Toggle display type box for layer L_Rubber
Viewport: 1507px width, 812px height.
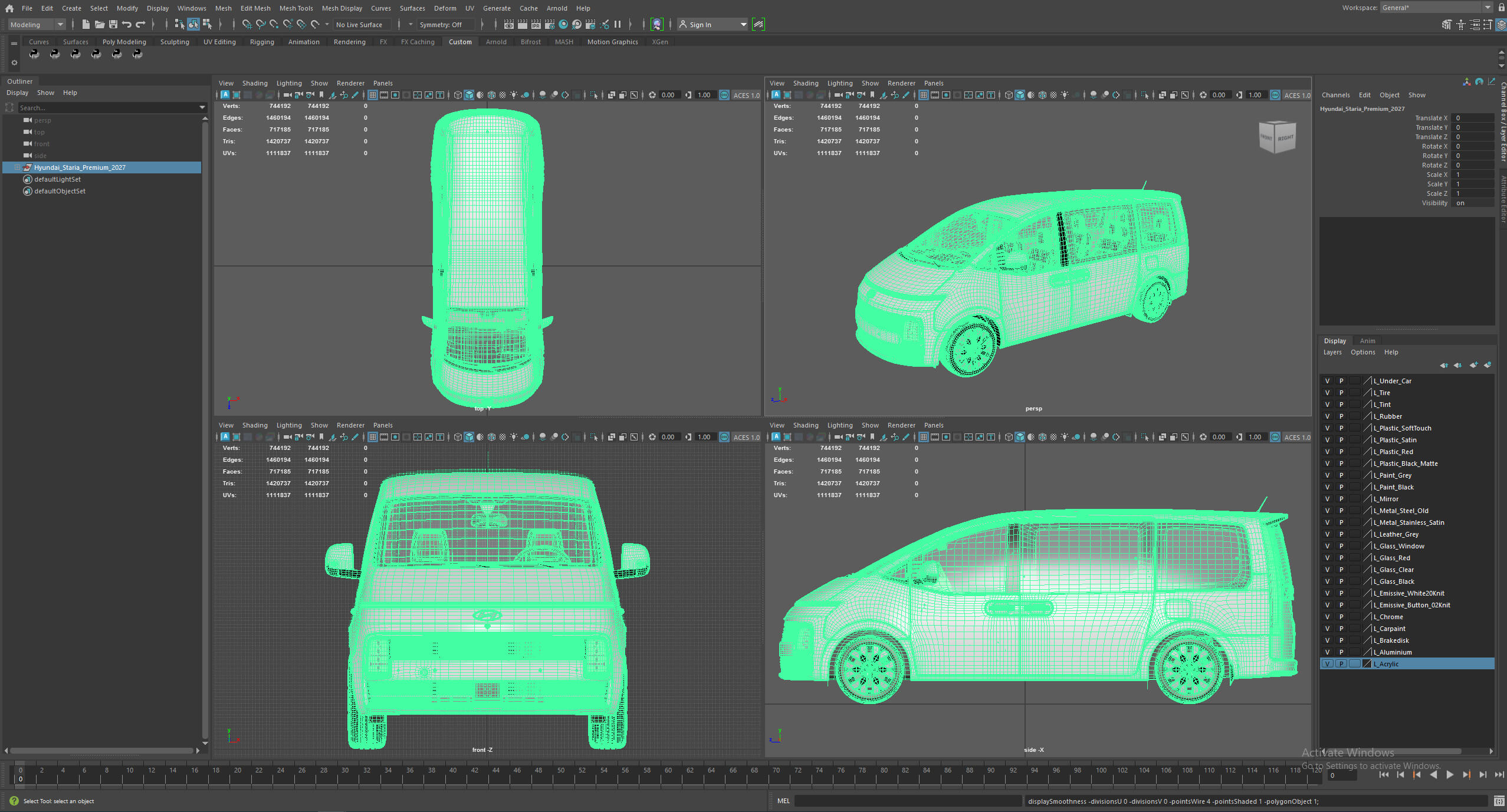click(1355, 416)
